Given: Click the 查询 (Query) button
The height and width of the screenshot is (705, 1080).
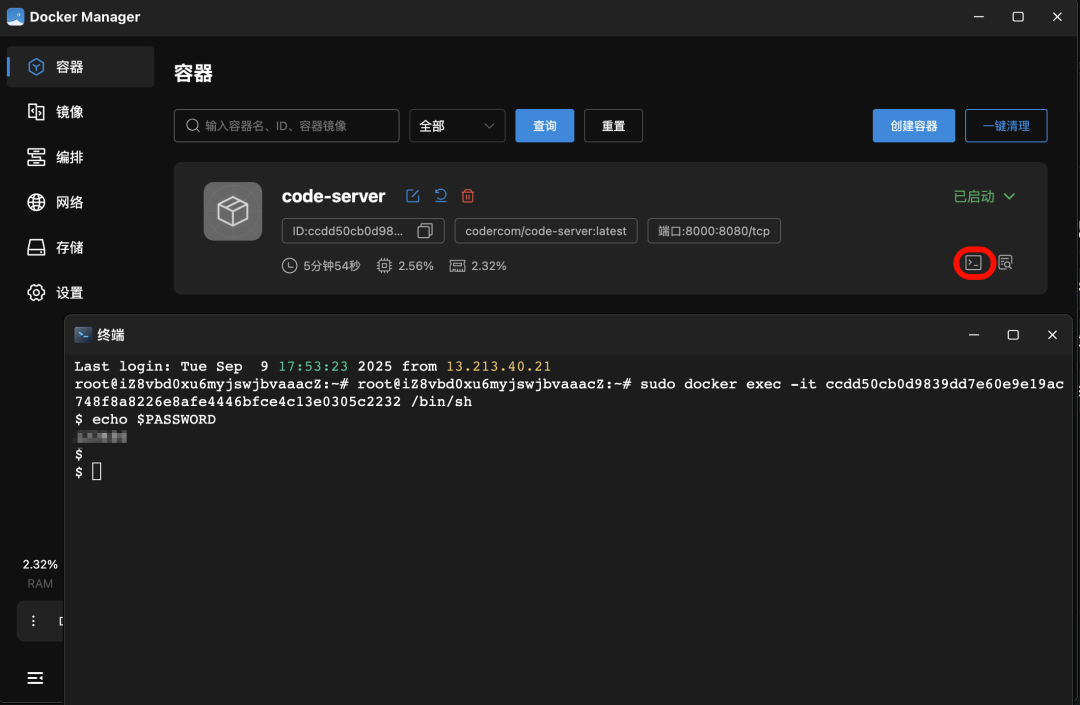Looking at the screenshot, I should [x=545, y=126].
